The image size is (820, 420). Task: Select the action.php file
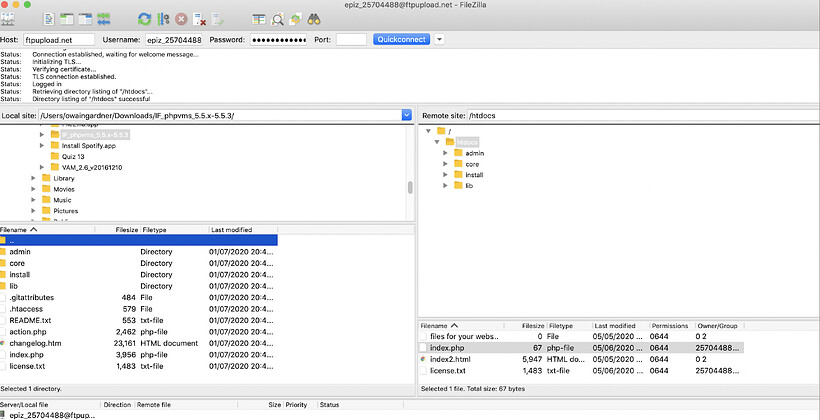(x=139, y=332)
